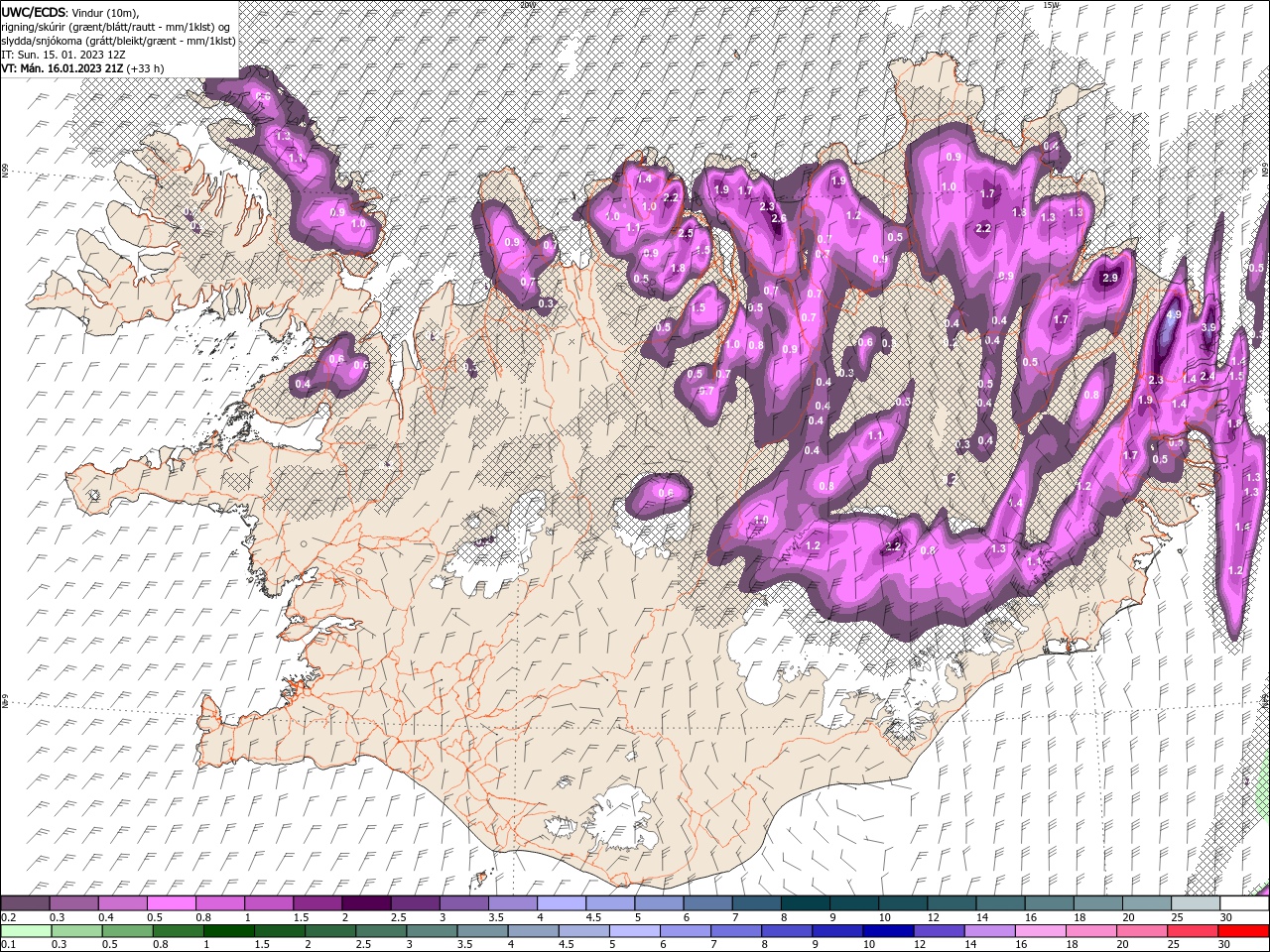
Task: Click the 4 lavender swatch in top legend row
Action: pyautogui.click(x=562, y=903)
